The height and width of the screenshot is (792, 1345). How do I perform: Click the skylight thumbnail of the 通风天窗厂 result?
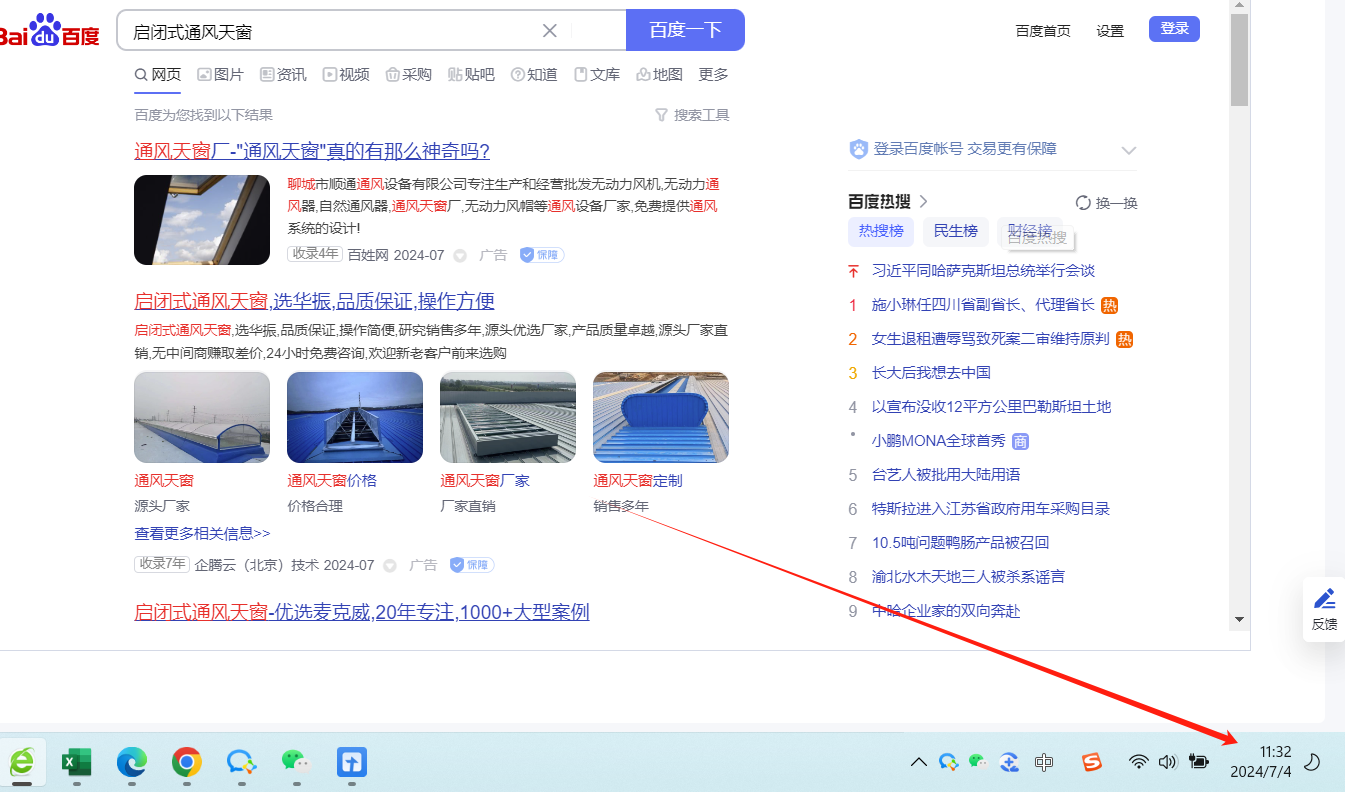click(202, 220)
